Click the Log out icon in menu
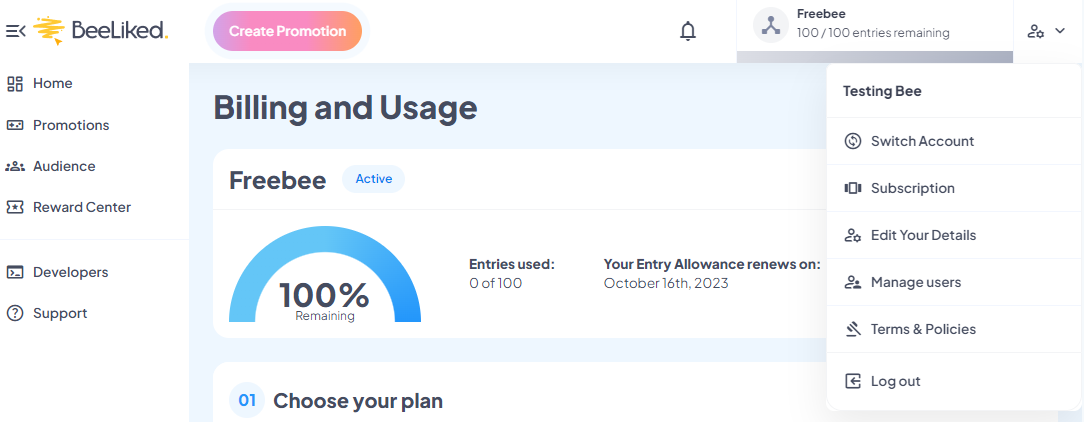Viewport: 1084px width, 422px height. pyautogui.click(x=853, y=381)
